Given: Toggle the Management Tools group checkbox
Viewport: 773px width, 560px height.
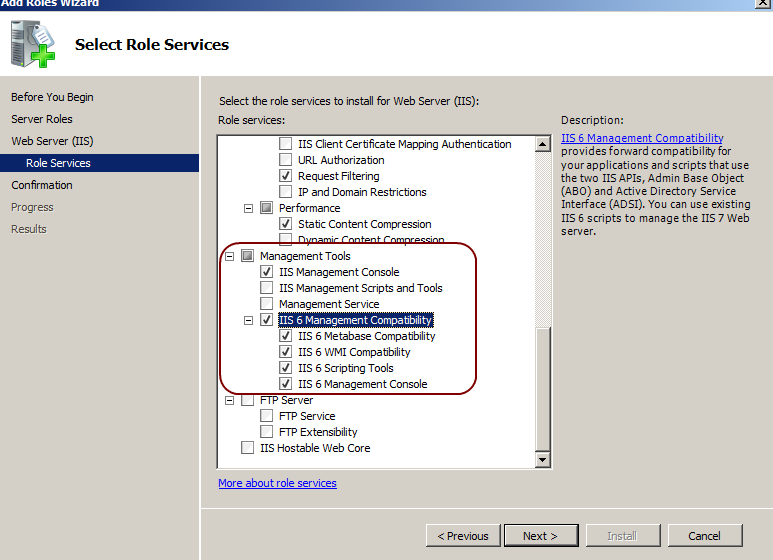Looking at the screenshot, I should [x=247, y=255].
